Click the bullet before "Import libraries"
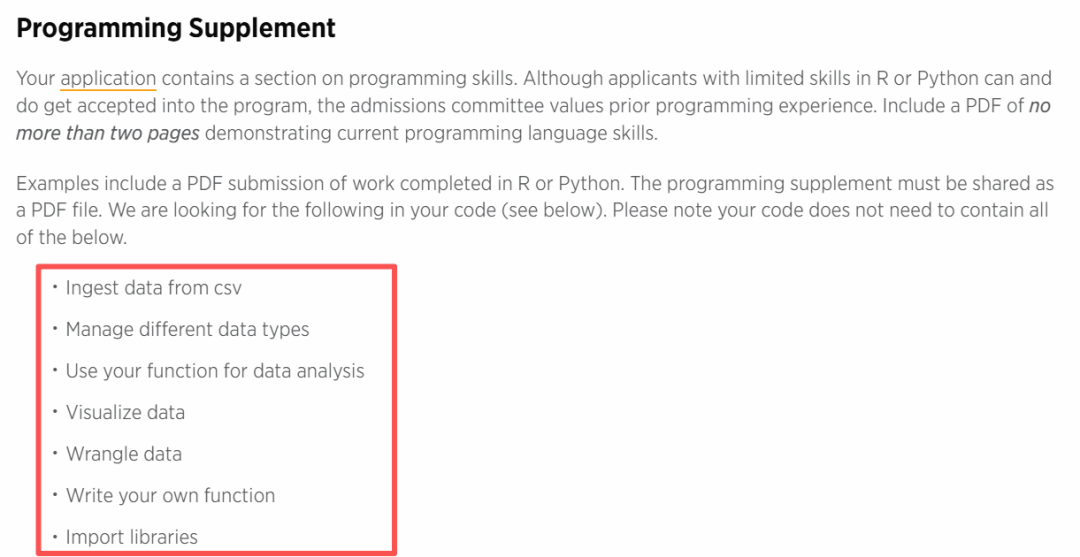Image resolution: width=1080 pixels, height=557 pixels. click(55, 537)
